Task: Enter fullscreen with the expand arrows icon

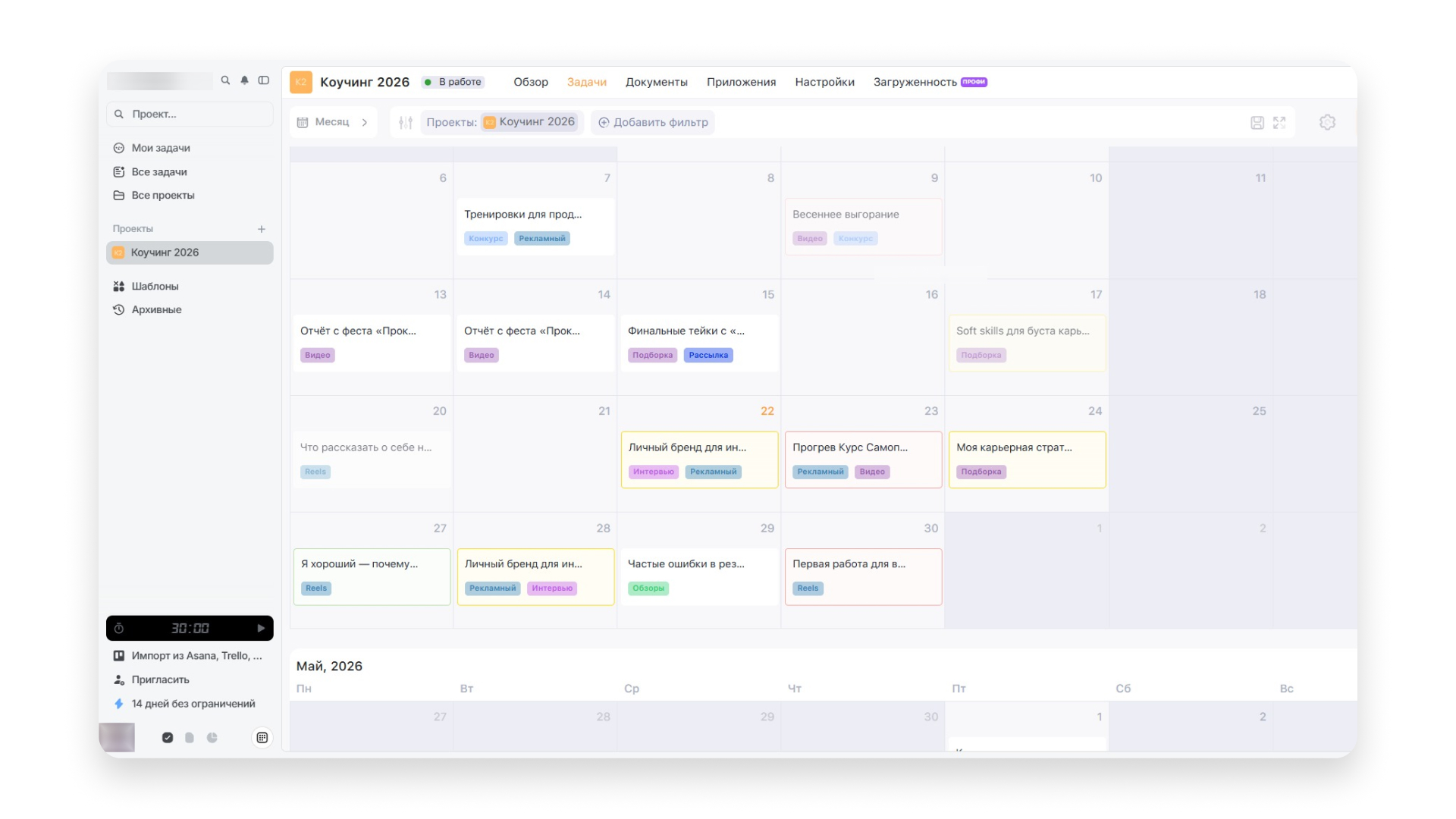Action: coord(1279,122)
